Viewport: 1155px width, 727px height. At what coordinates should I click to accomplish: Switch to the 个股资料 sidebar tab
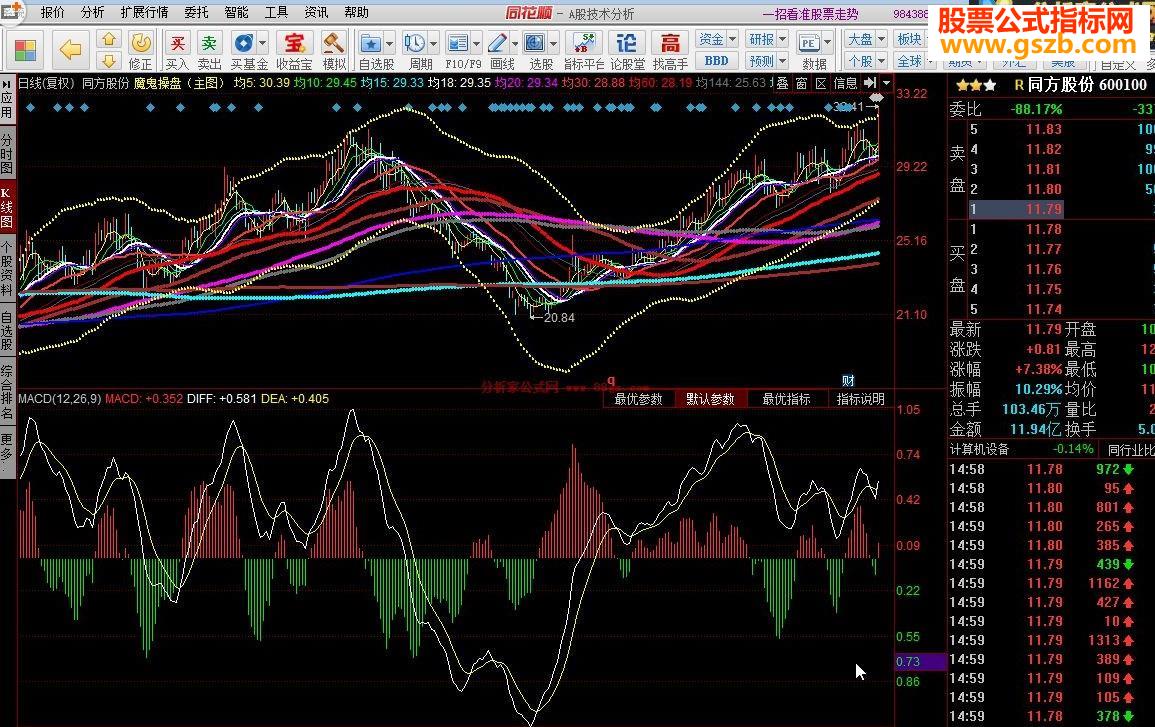pyautogui.click(x=7, y=268)
